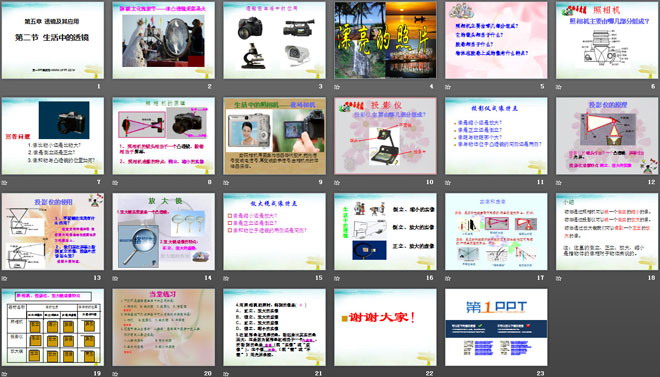660x377 pixels.
Task: Select slide 16 comparing three lens images
Action: point(385,231)
